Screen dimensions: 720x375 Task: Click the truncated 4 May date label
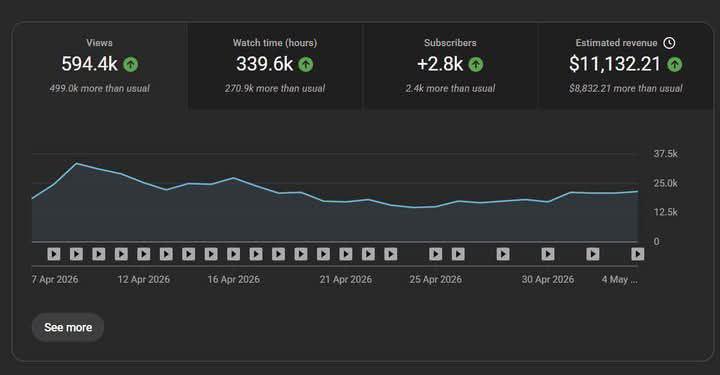click(619, 279)
